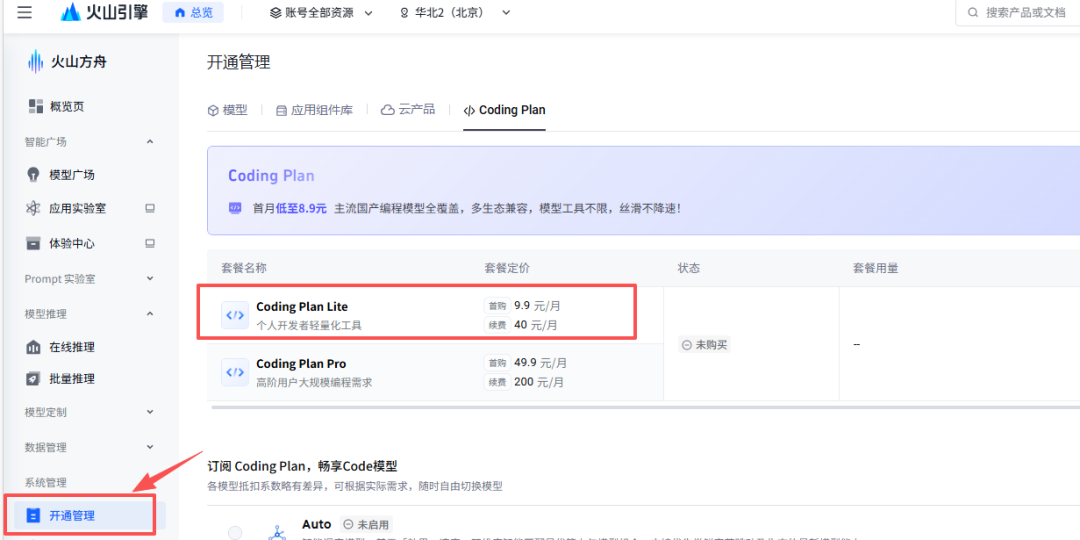Click the 40 元/月 renewal price
Viewport: 1080px width, 540px height.
(x=535, y=324)
